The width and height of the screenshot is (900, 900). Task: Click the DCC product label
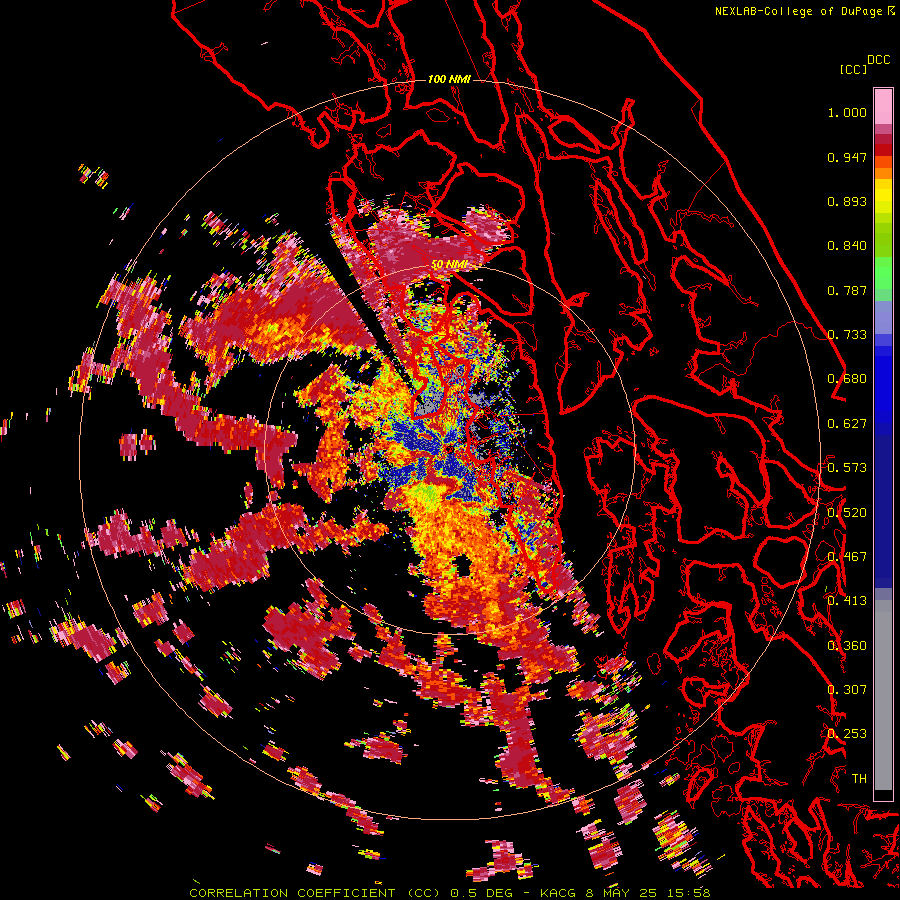(879, 60)
